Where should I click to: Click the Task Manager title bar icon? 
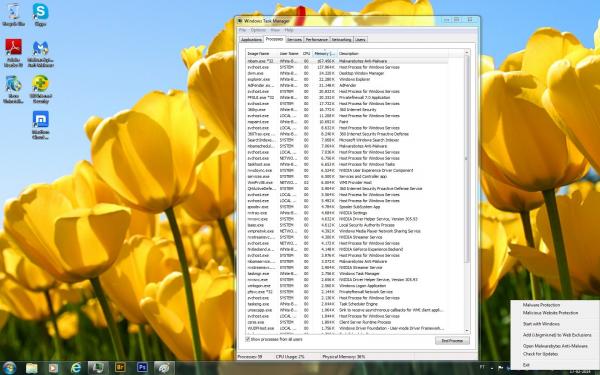tap(240, 21)
